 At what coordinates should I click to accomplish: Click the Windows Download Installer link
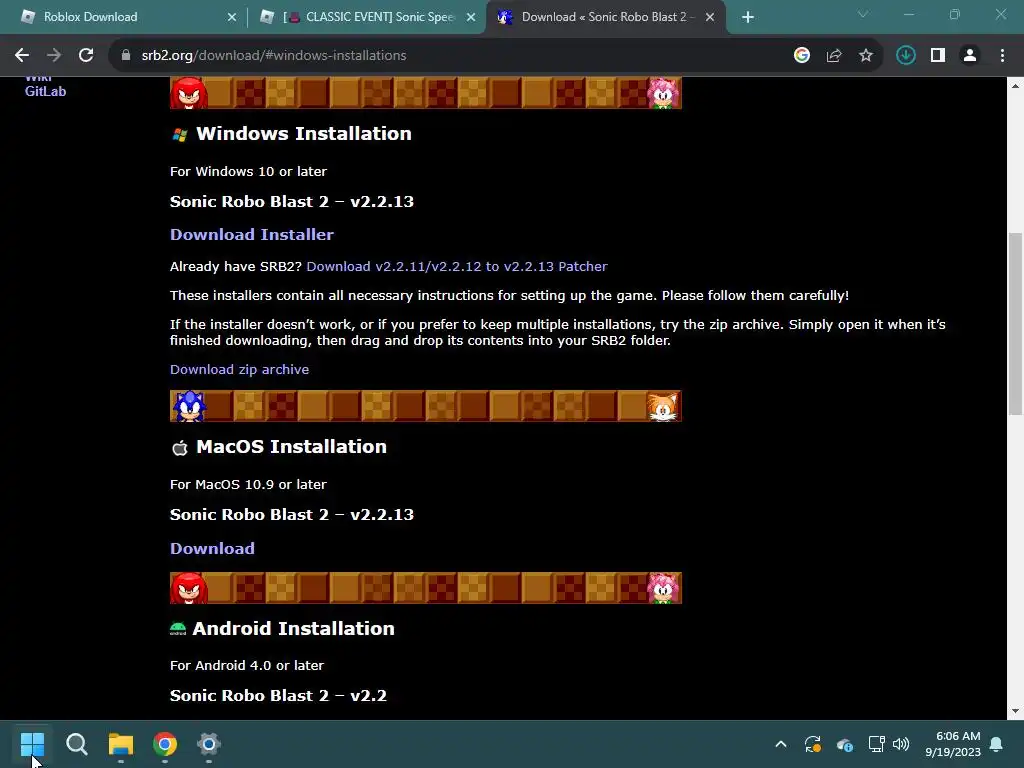251,234
